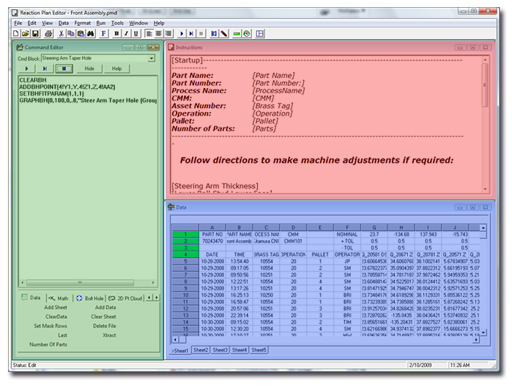Click the Help button in Command Editor
This screenshot has width=512, height=386.
117,69
